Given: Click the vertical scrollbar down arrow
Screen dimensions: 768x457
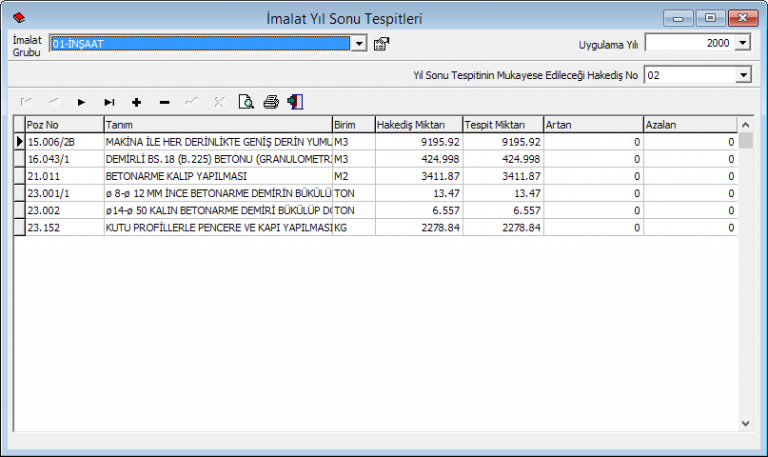Looking at the screenshot, I should 745,423.
